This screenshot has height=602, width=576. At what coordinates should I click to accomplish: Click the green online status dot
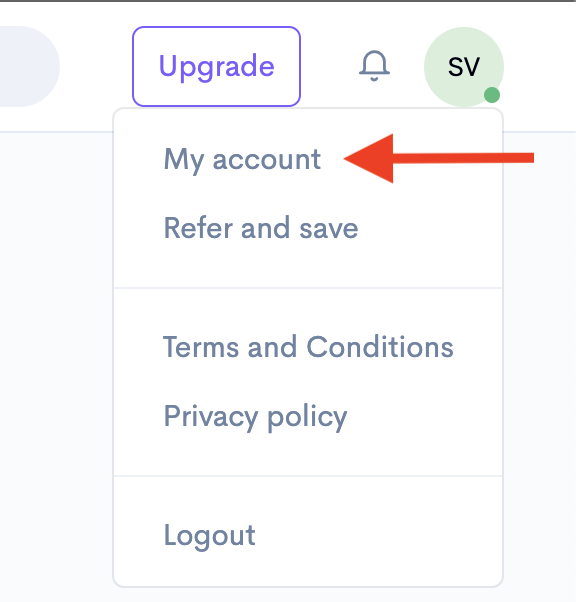point(492,95)
